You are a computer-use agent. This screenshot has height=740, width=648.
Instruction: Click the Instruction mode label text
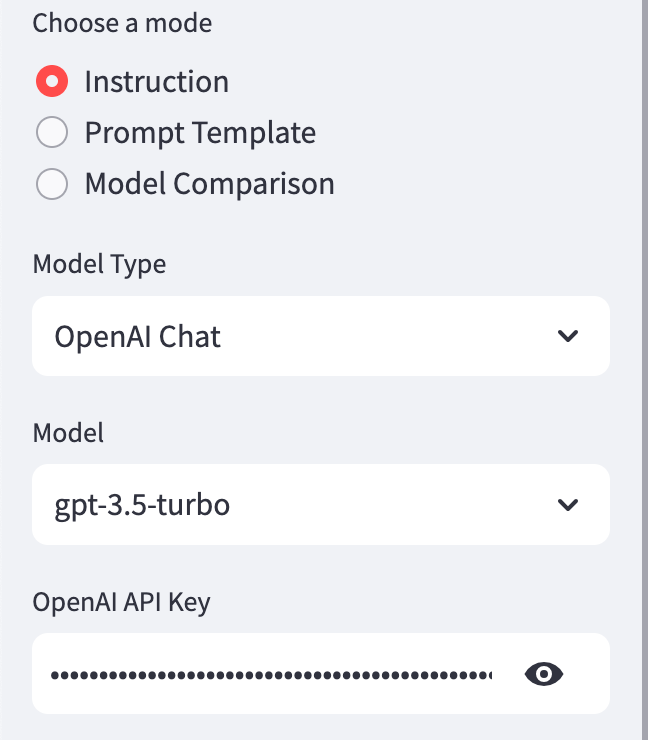(x=156, y=81)
